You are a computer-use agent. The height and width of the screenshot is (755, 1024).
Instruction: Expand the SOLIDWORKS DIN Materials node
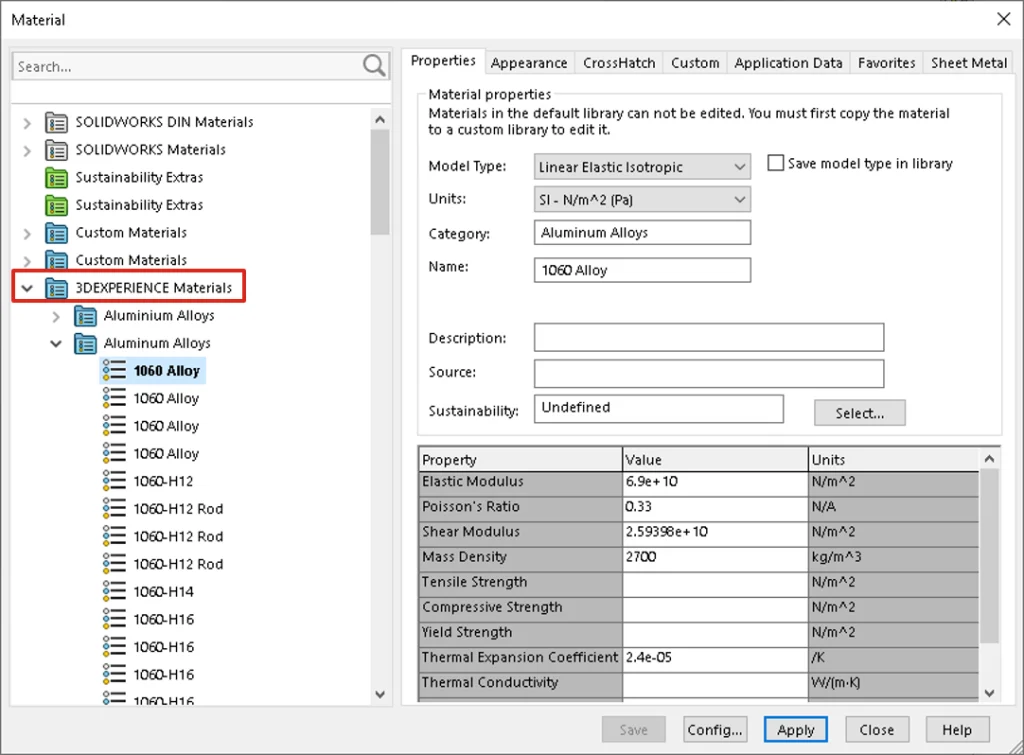pos(27,122)
